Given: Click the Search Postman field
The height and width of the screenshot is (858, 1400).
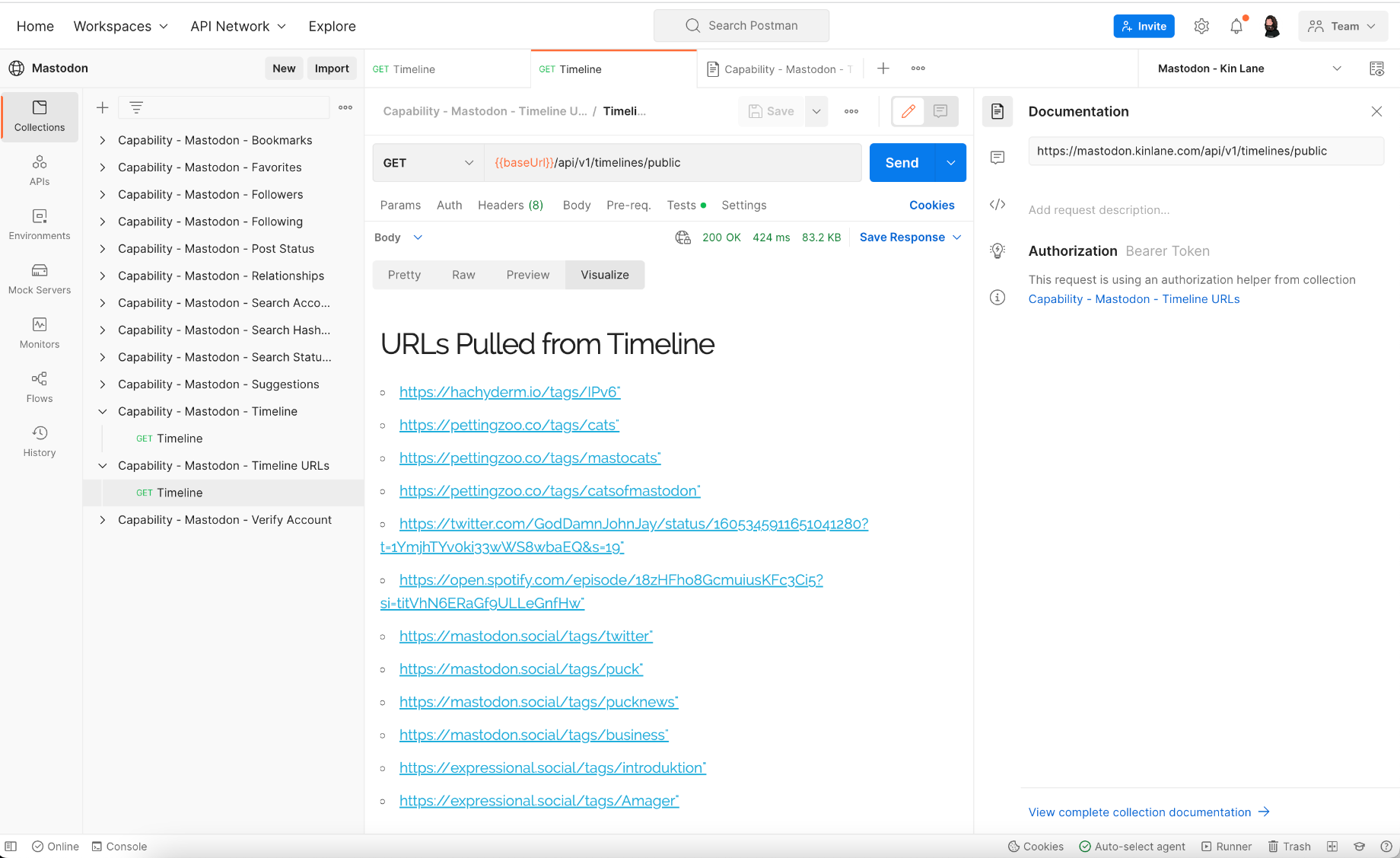Looking at the screenshot, I should tap(741, 26).
